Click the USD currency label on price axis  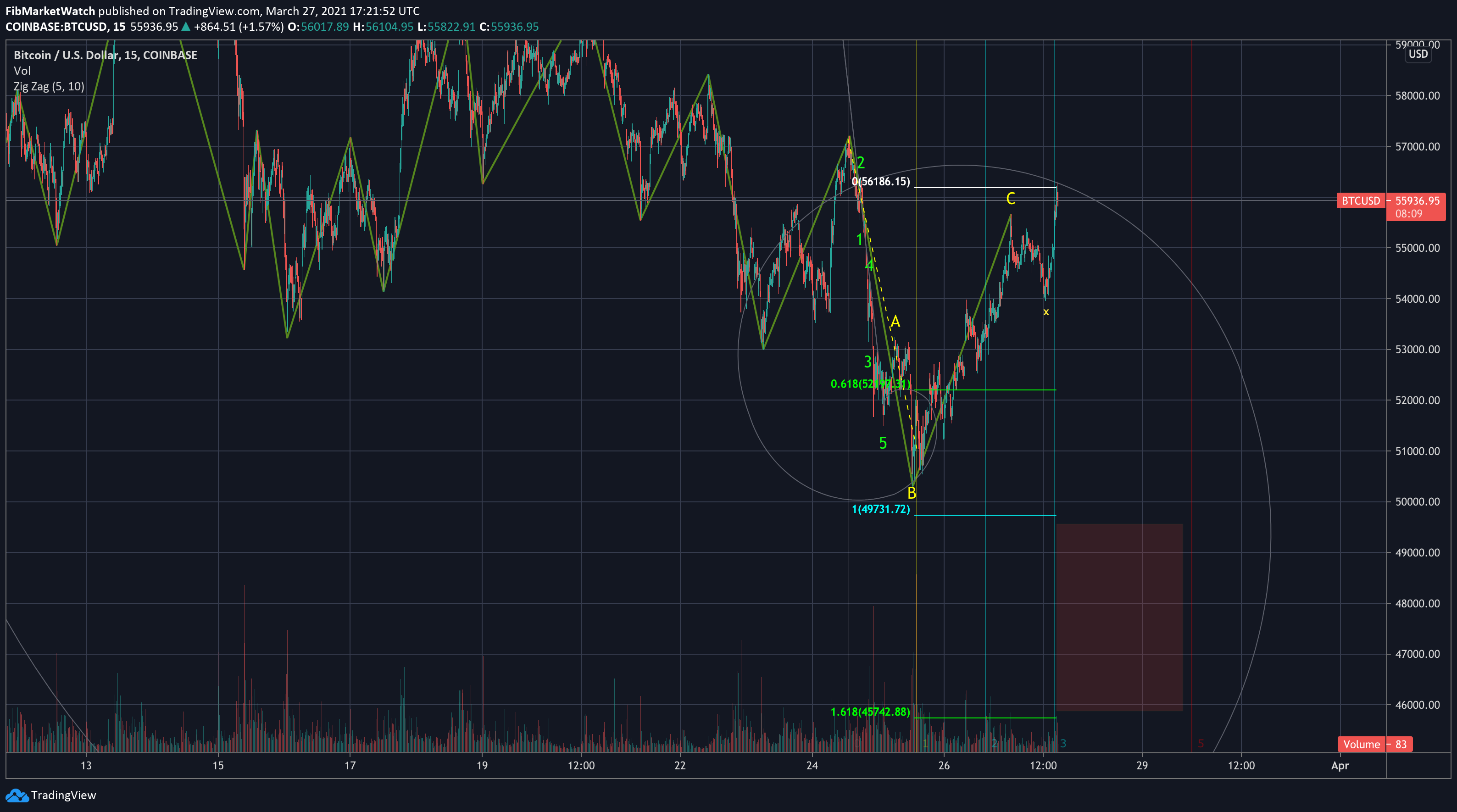pyautogui.click(x=1418, y=54)
